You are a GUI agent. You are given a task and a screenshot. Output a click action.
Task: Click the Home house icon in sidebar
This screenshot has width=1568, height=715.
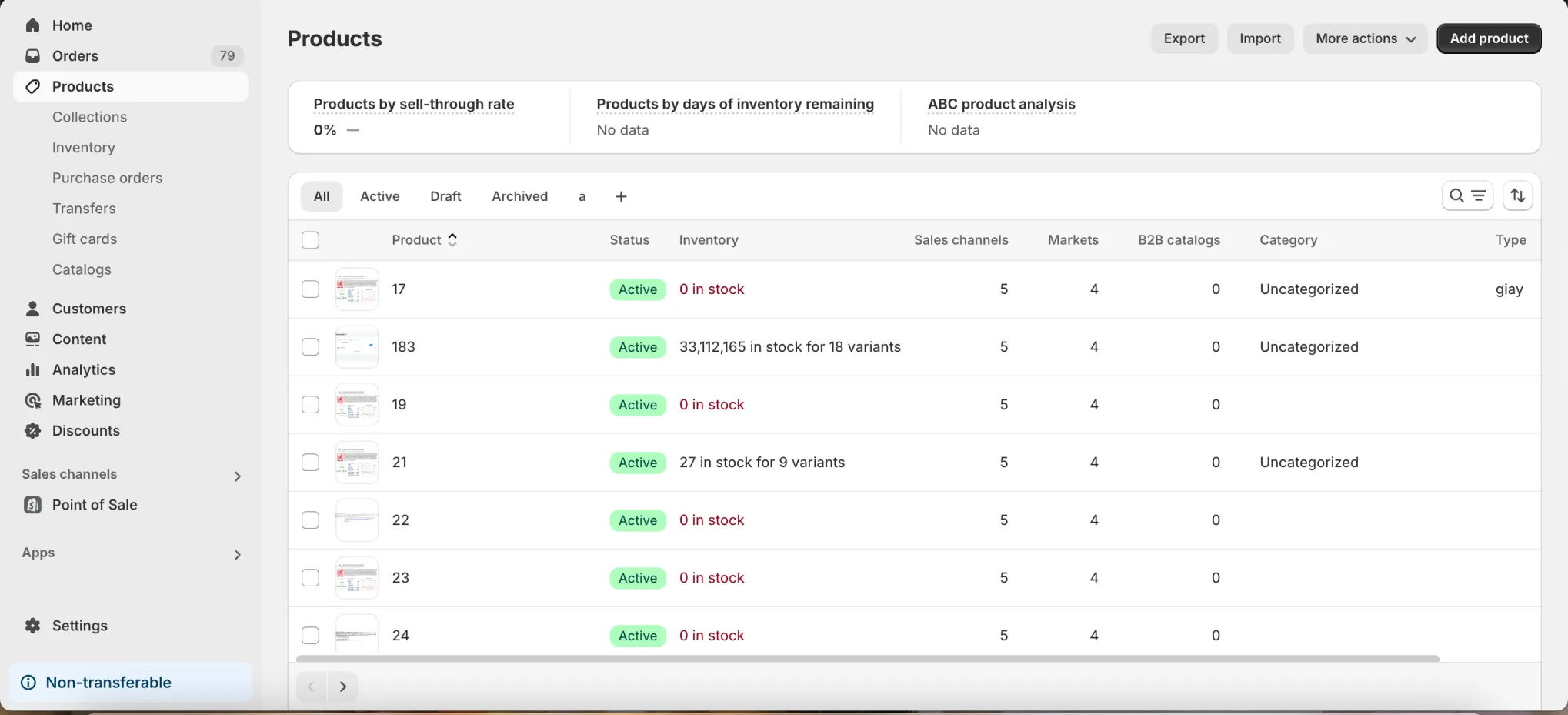click(x=32, y=25)
